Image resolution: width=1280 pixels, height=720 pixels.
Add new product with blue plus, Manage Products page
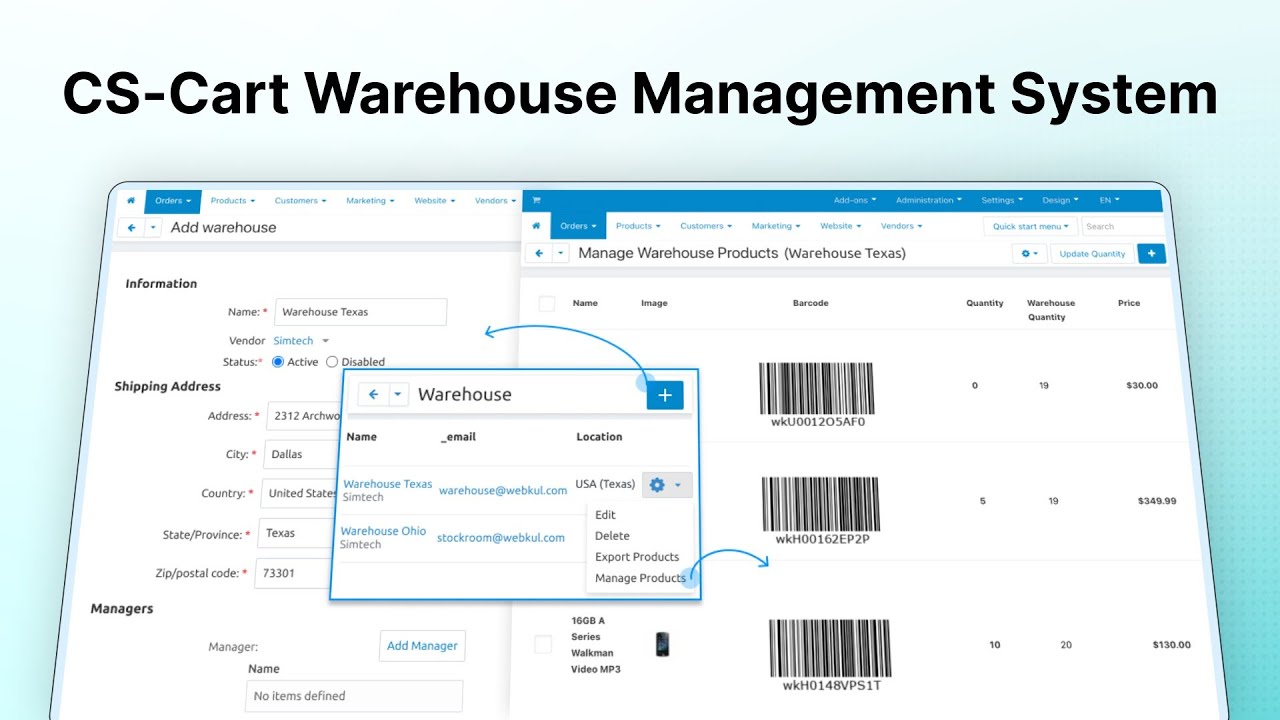tap(1152, 253)
